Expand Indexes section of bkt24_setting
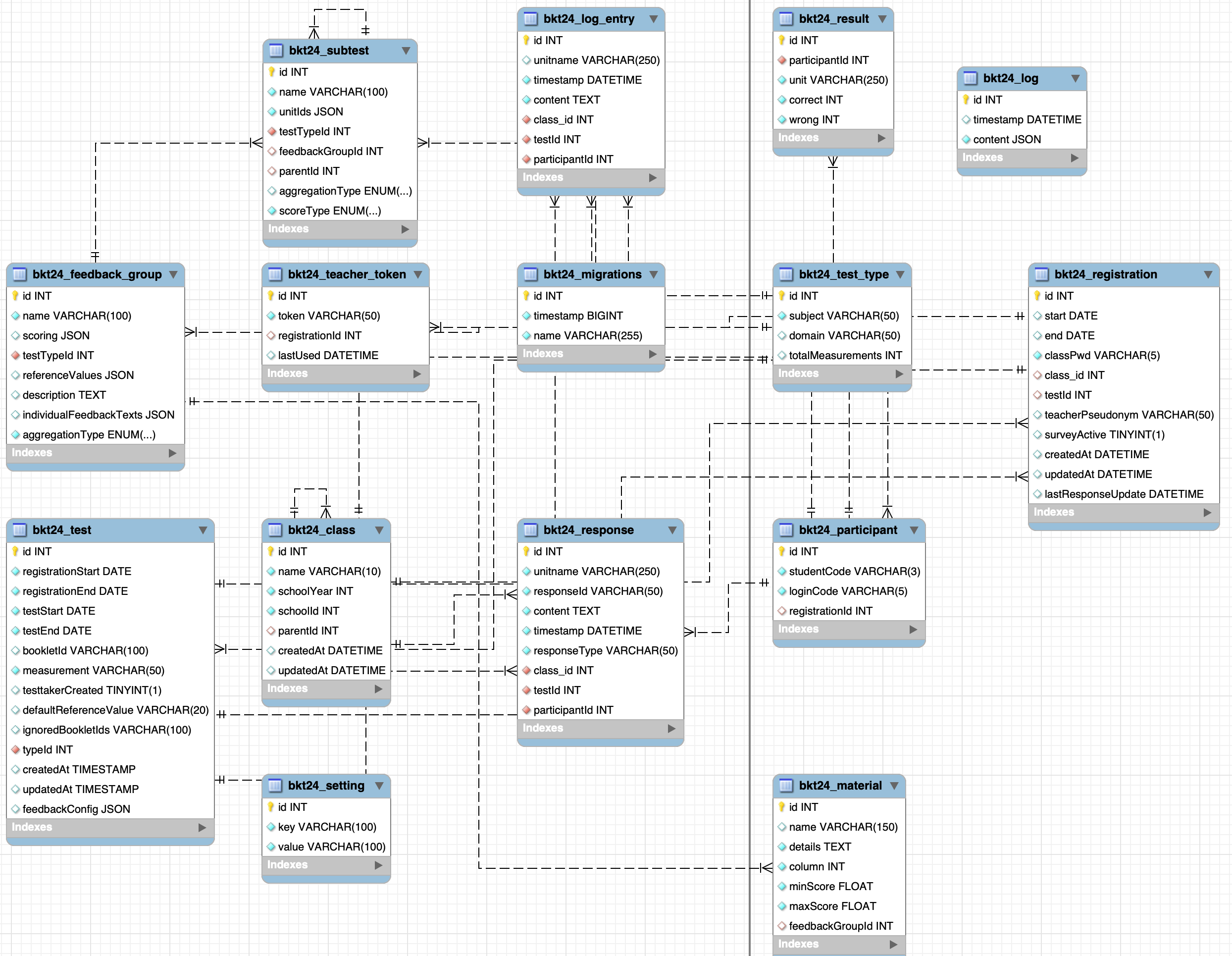 pos(378,865)
